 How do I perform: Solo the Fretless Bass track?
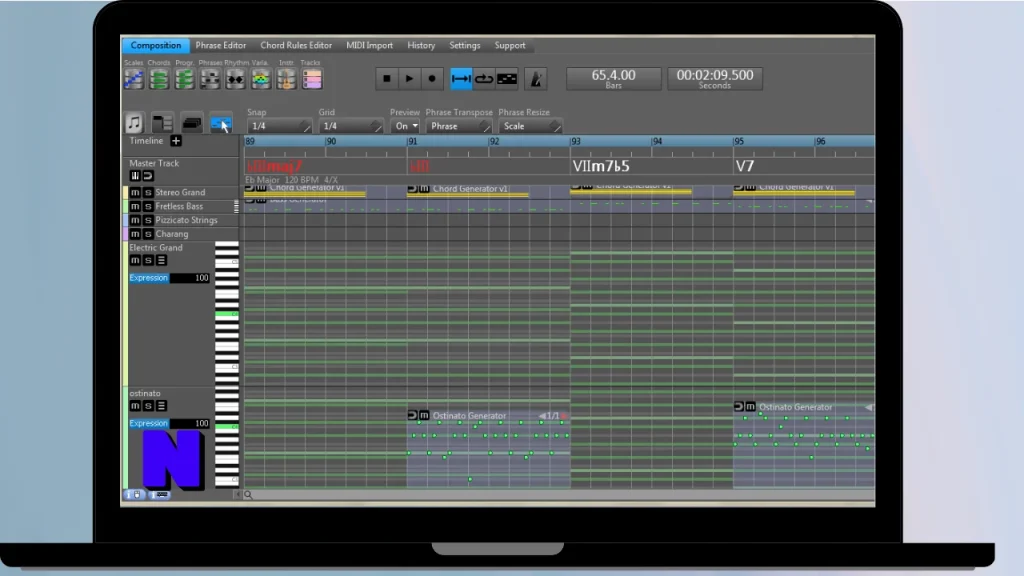[148, 206]
